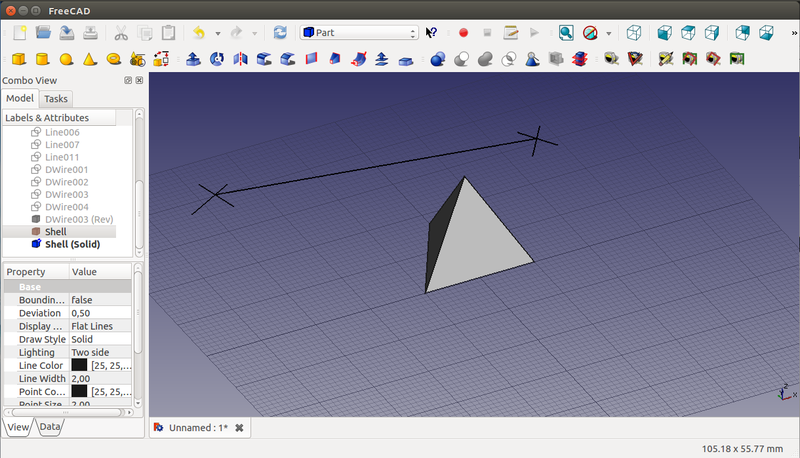Create a box primitive solid

coord(18,59)
